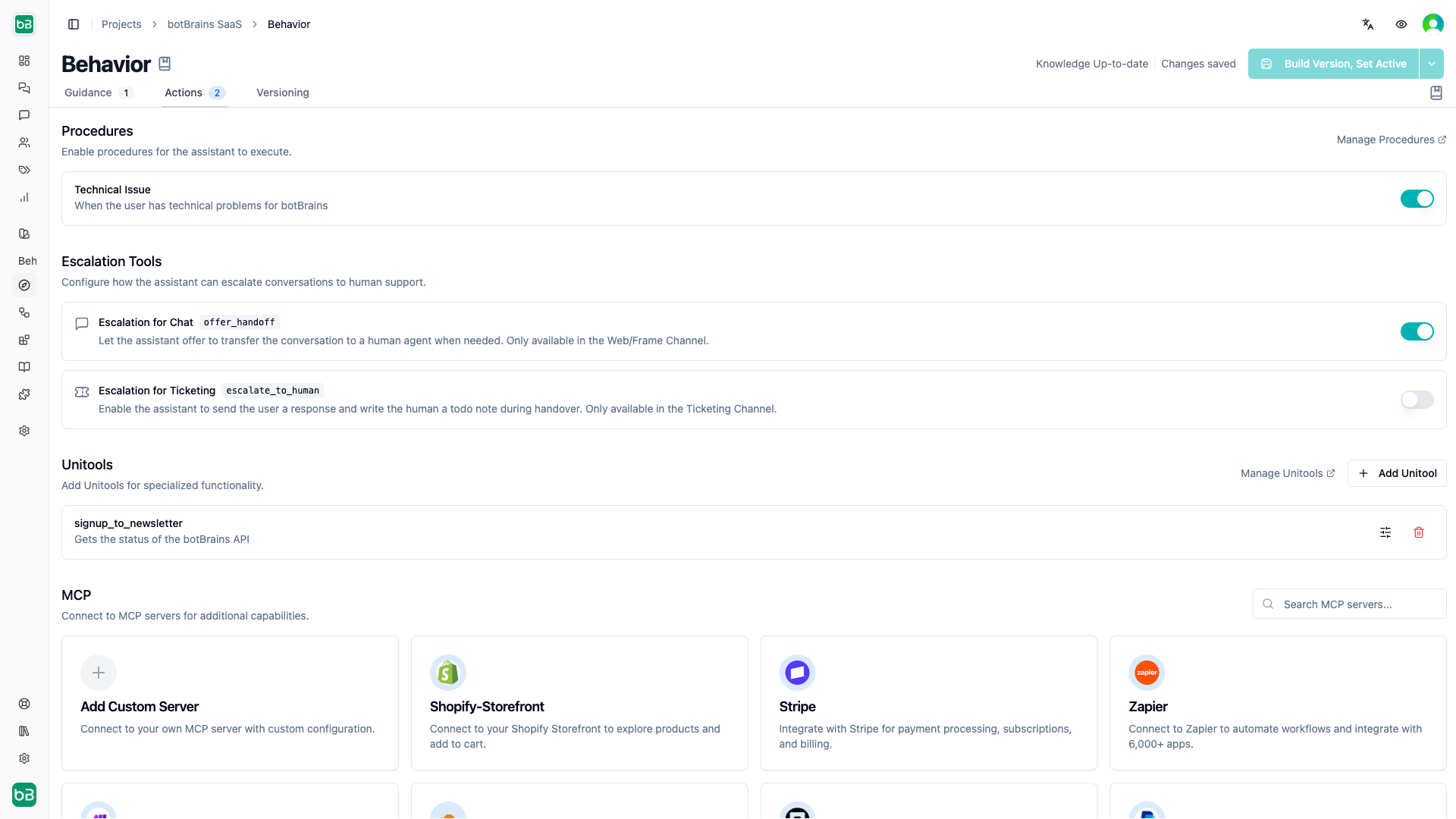The height and width of the screenshot is (819, 1456).
Task: Open the Guidance tab
Action: [x=88, y=93]
